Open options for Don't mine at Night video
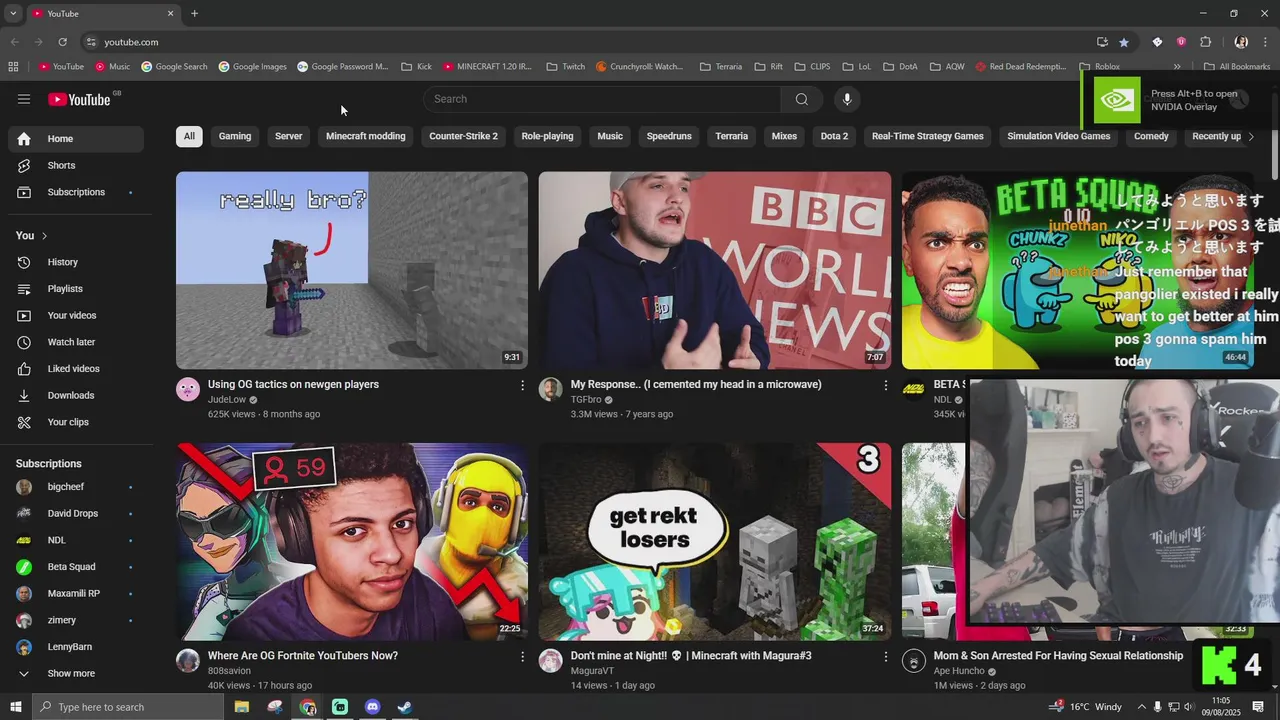Screen dimensions: 1280x720 click(885, 657)
